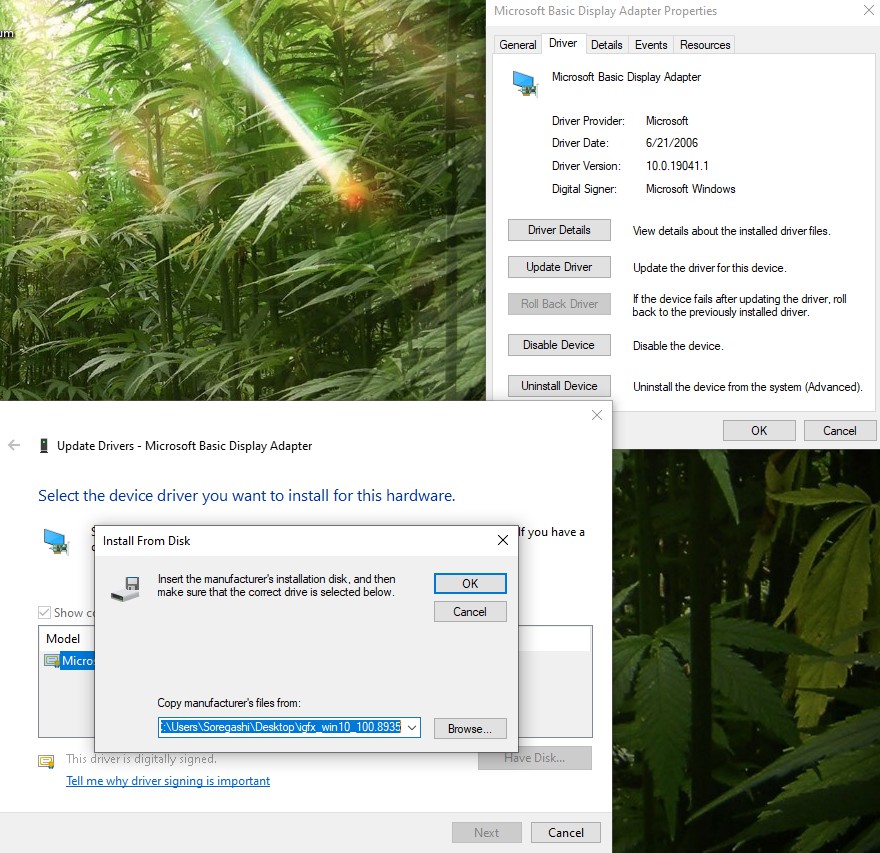Click Next in Update Drivers window
The height and width of the screenshot is (853, 880).
[487, 833]
